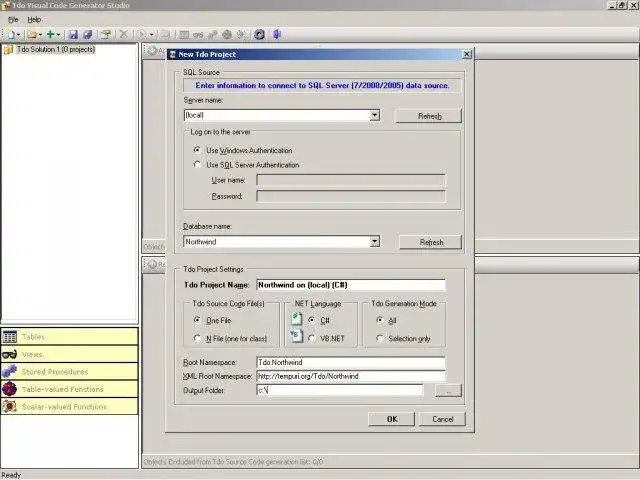640x480 pixels.
Task: Close the New Tdo Project dialog
Action: pyautogui.click(x=467, y=54)
